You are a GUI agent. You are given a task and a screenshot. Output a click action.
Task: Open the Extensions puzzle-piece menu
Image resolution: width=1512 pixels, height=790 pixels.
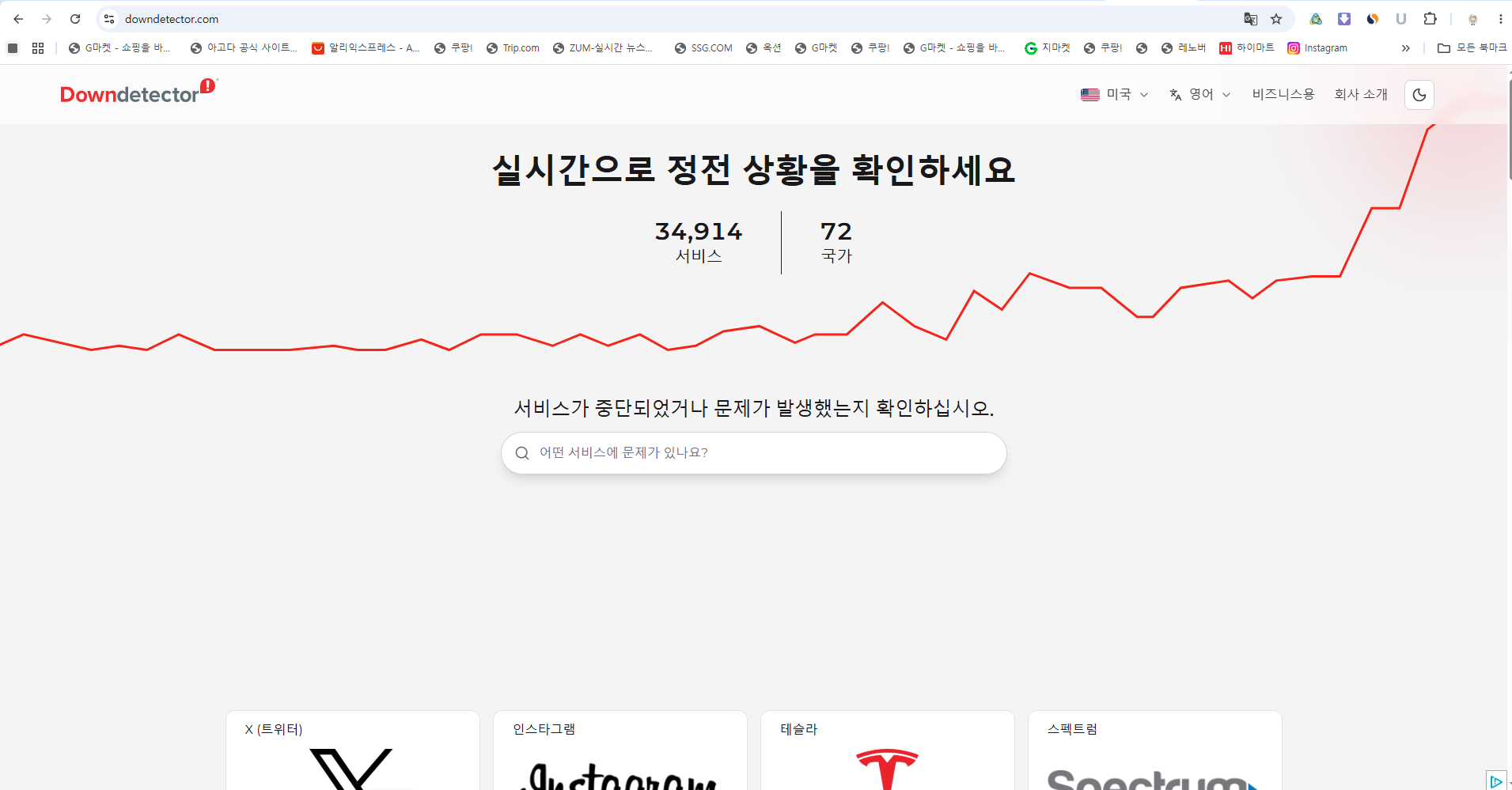point(1430,19)
